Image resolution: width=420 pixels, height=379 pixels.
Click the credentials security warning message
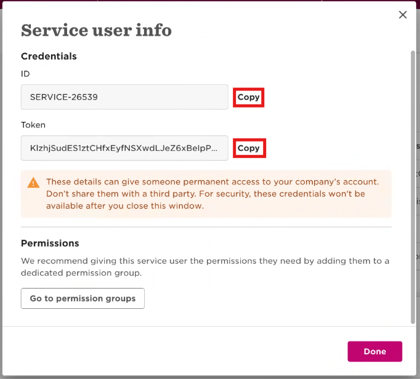coord(213,194)
